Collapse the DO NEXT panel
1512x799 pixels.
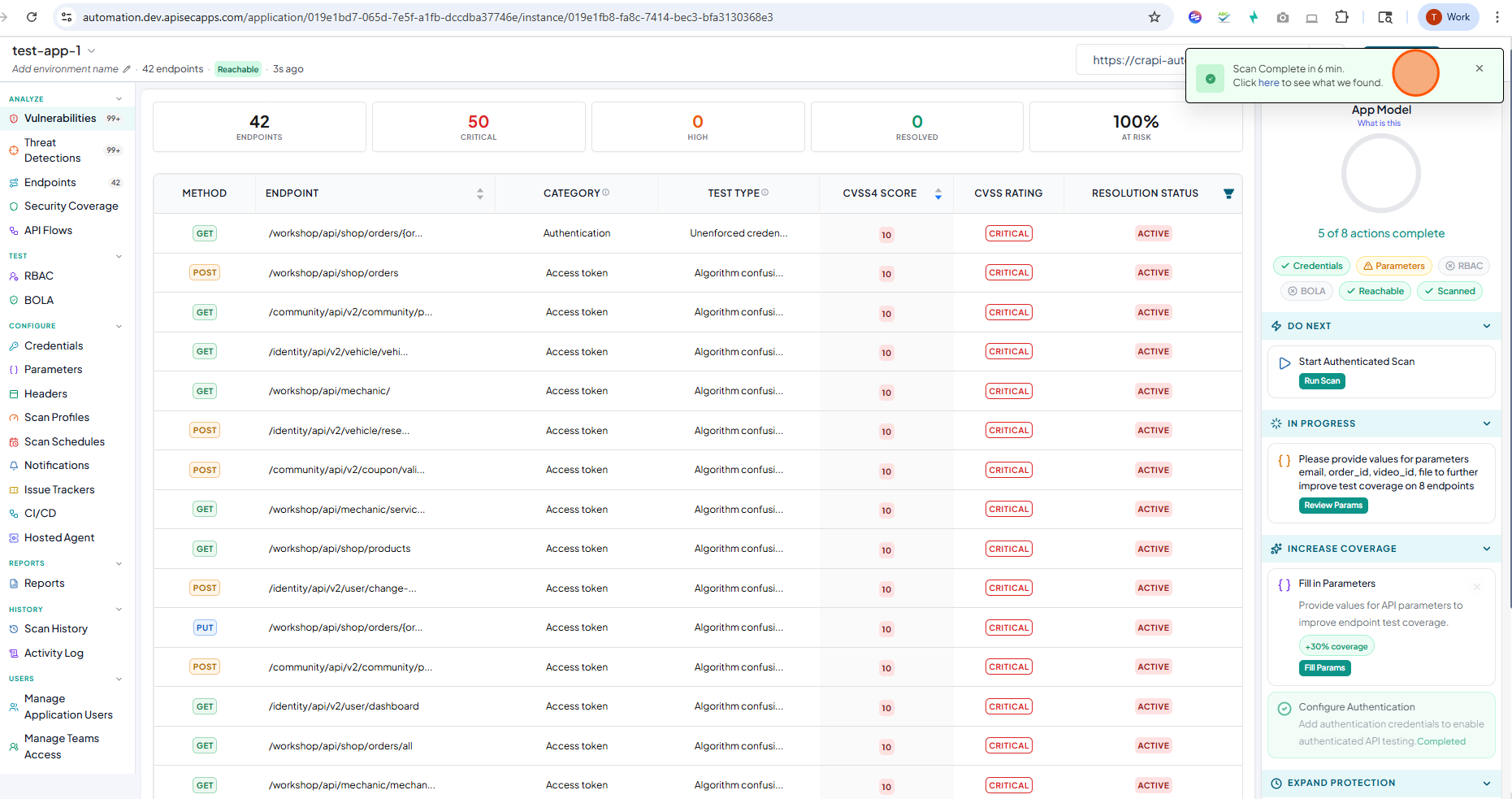[x=1487, y=326]
